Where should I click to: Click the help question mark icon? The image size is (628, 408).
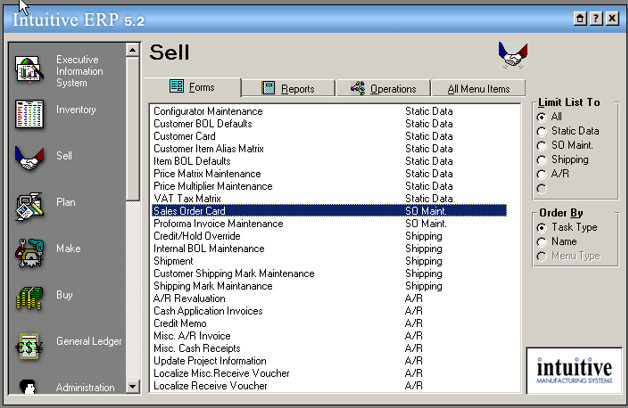tap(596, 18)
